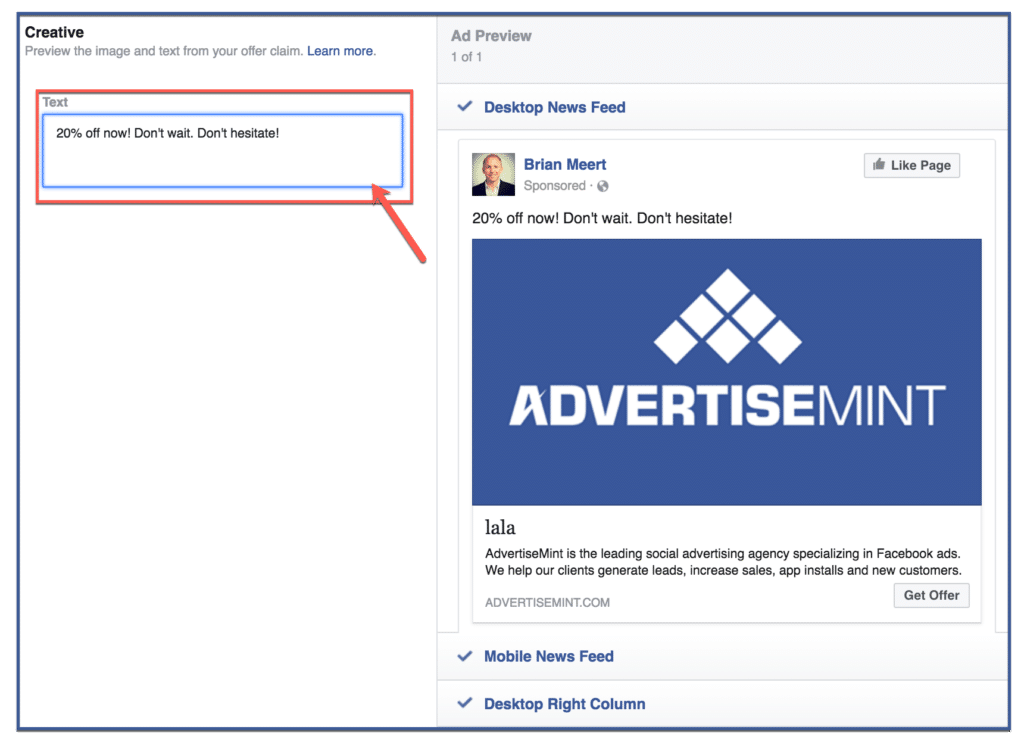Click the globe audience icon beside Sponsored

[603, 186]
